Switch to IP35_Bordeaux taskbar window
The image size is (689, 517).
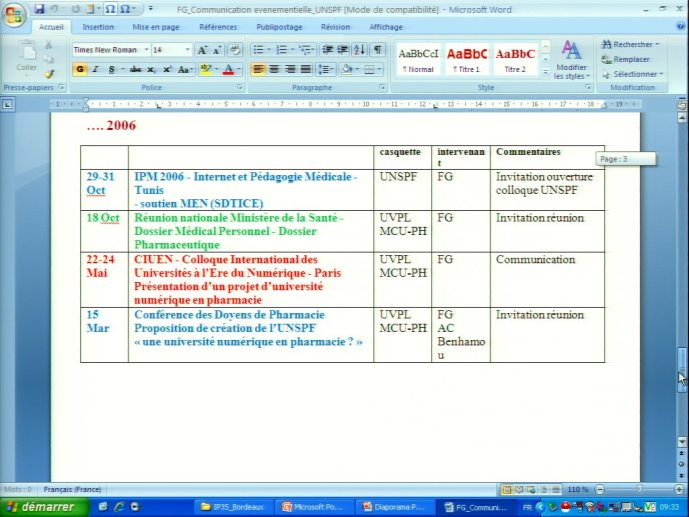click(x=232, y=507)
